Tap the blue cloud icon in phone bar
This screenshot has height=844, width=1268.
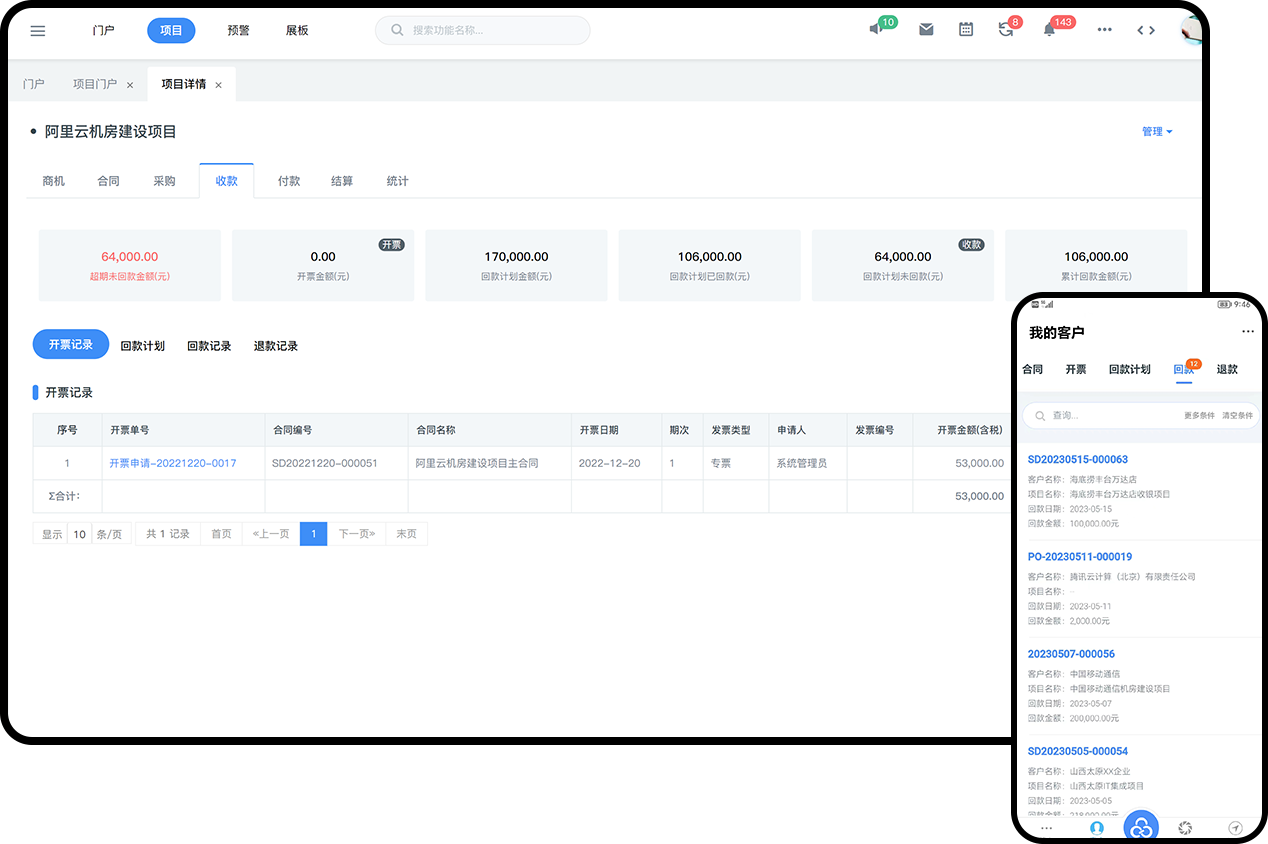coord(1141,828)
